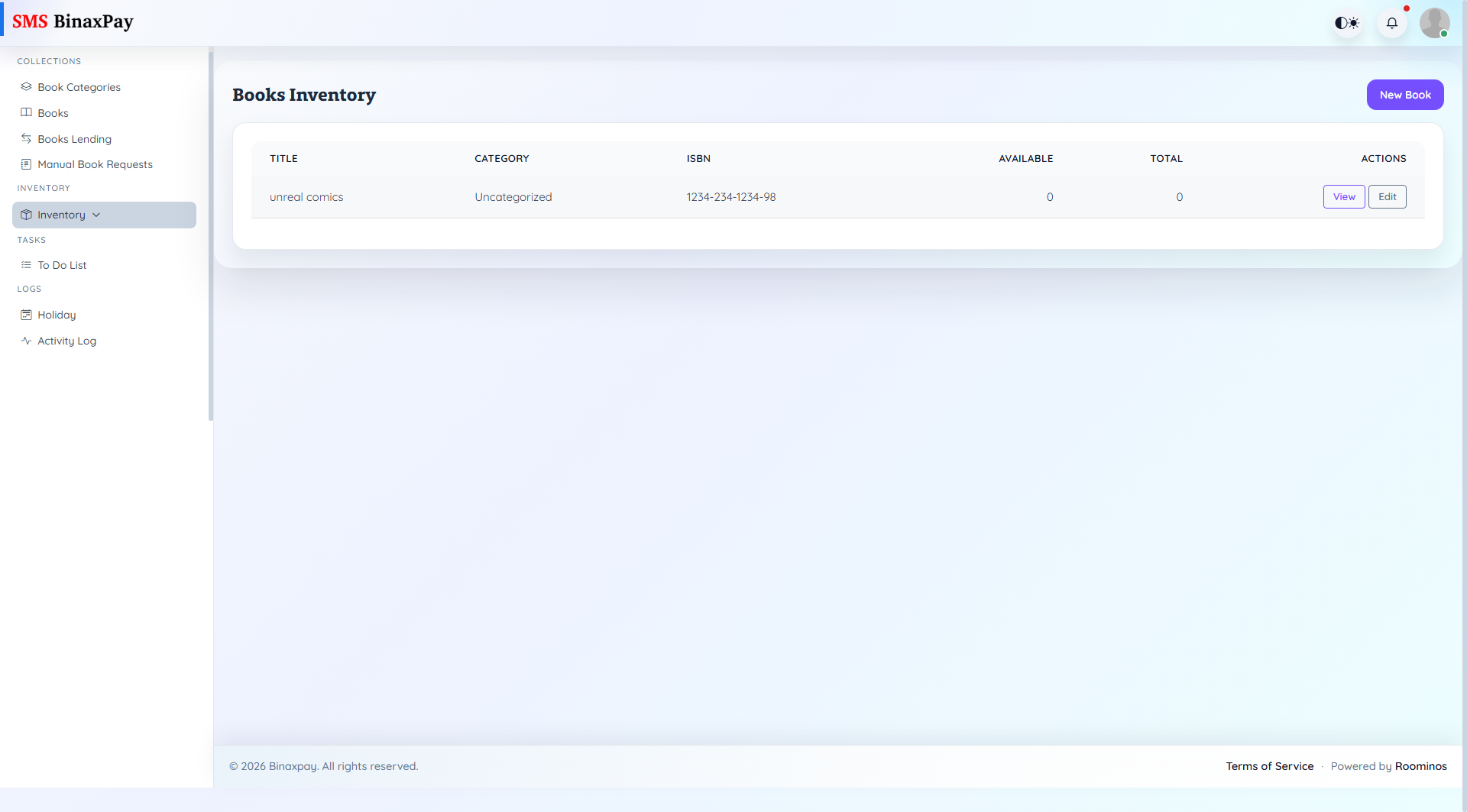This screenshot has height=812, width=1467.
Task: Collapse the Inventory section chevron
Action: (96, 215)
